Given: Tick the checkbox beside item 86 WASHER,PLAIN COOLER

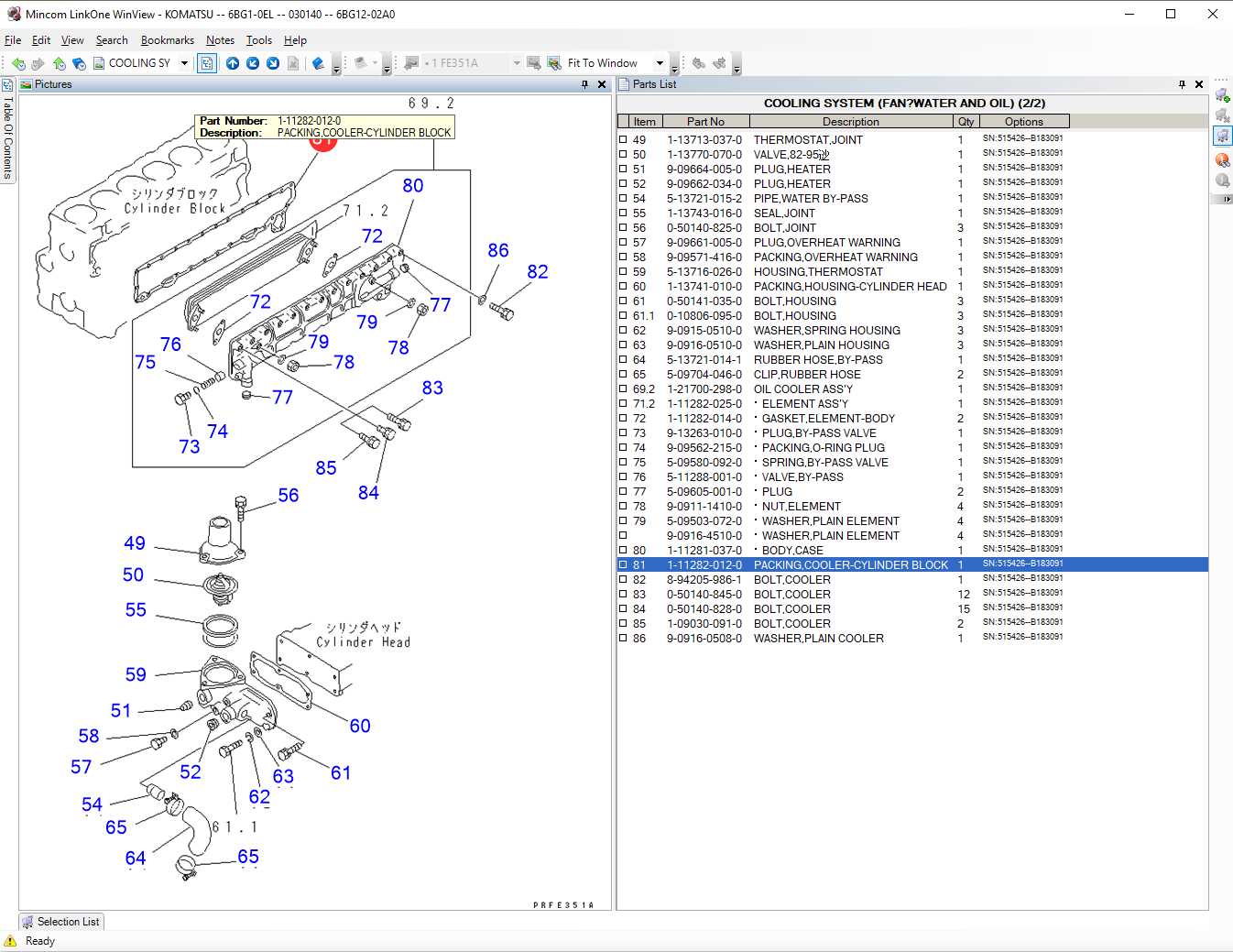Looking at the screenshot, I should [624, 639].
